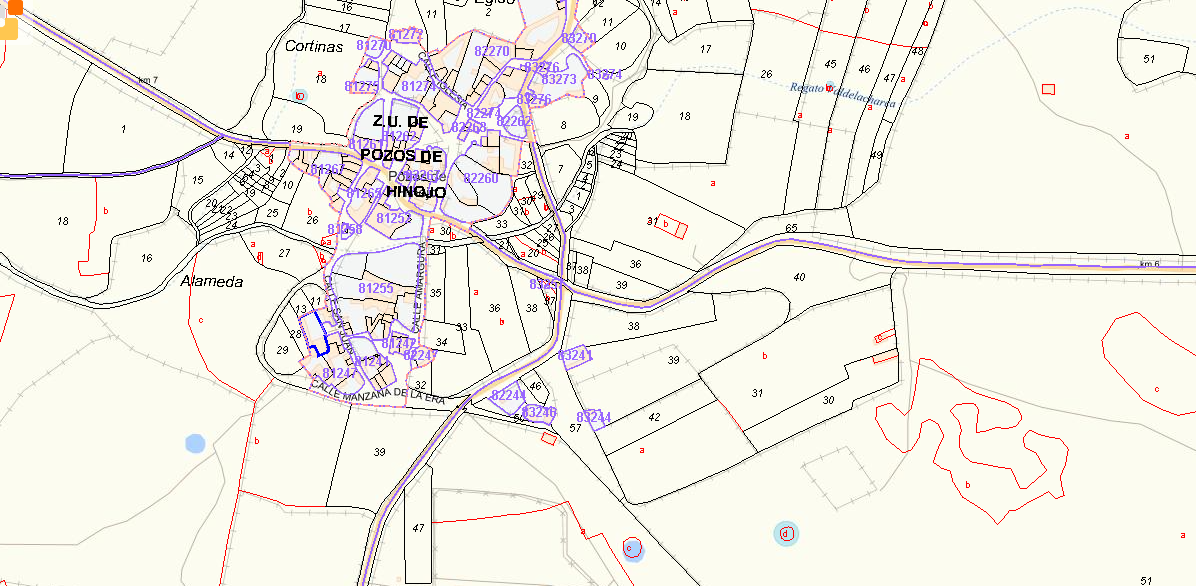The height and width of the screenshot is (586, 1196).
Task: Select urban block 83241
Action: [x=576, y=355]
